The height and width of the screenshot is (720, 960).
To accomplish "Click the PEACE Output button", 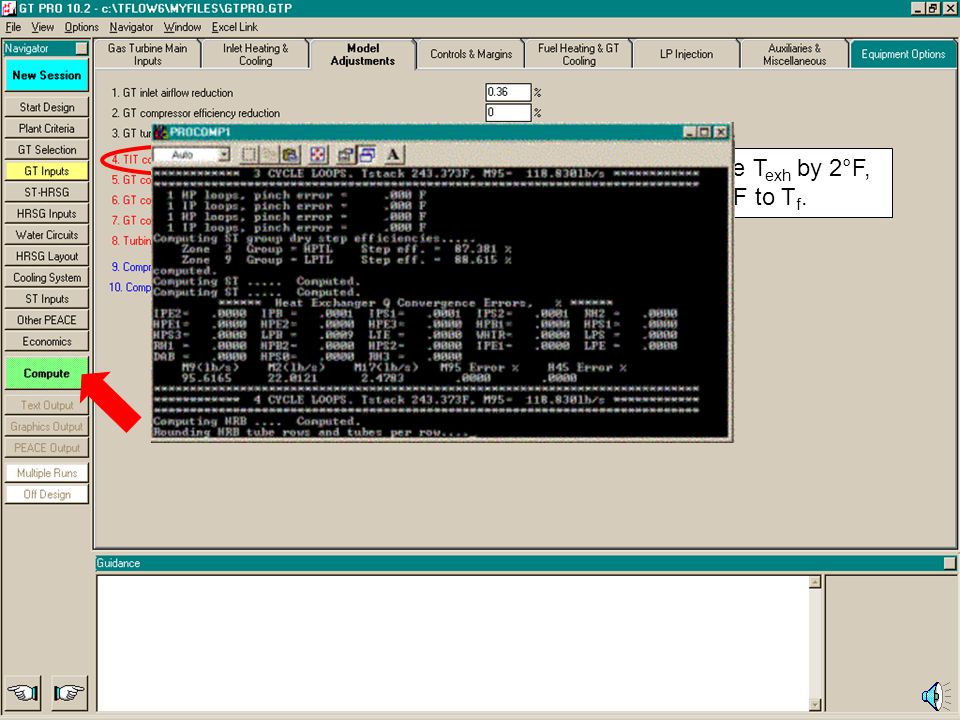I will pos(47,448).
